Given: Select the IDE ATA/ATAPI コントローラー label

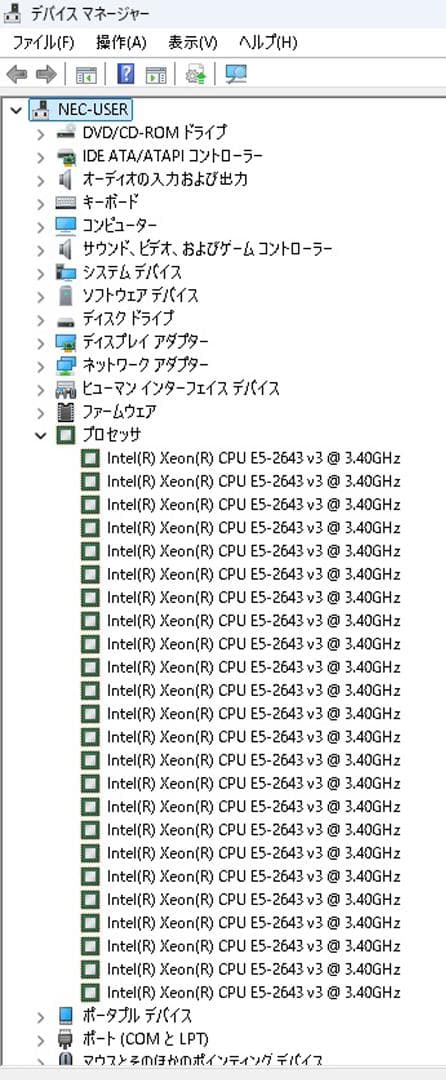Looking at the screenshot, I should pos(172,156).
